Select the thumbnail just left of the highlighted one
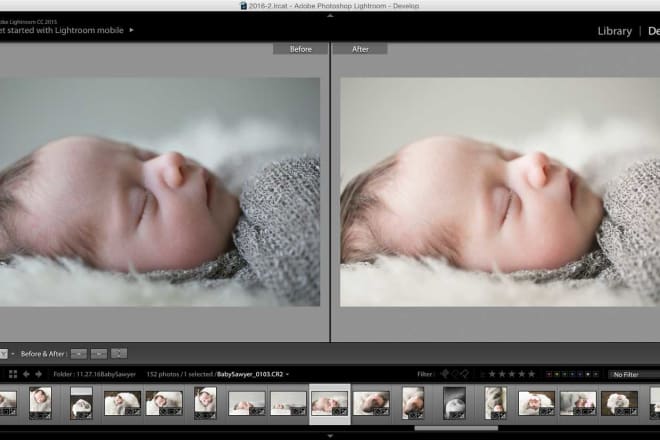 pyautogui.click(x=288, y=403)
